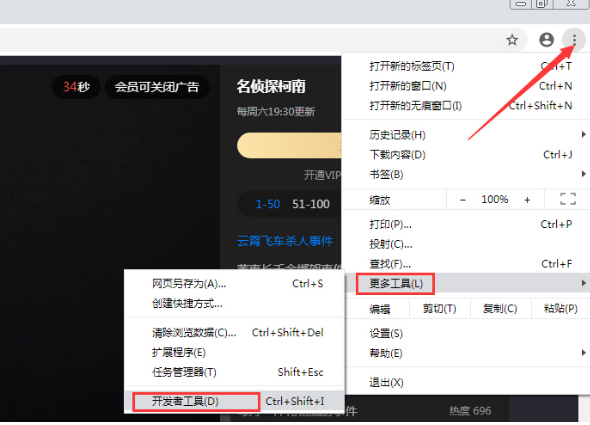Open 设置(S) from the menu
Screen dimensions: 590x425
tap(467, 334)
